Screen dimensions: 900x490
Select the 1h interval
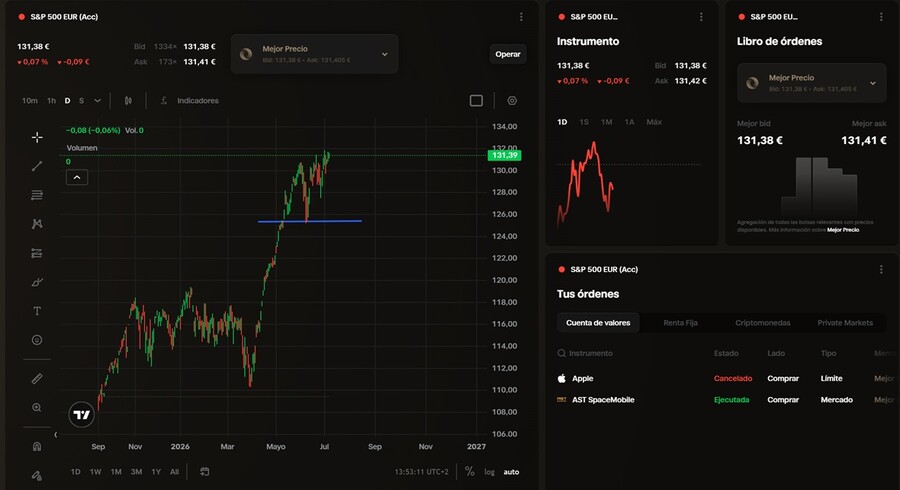[52, 100]
